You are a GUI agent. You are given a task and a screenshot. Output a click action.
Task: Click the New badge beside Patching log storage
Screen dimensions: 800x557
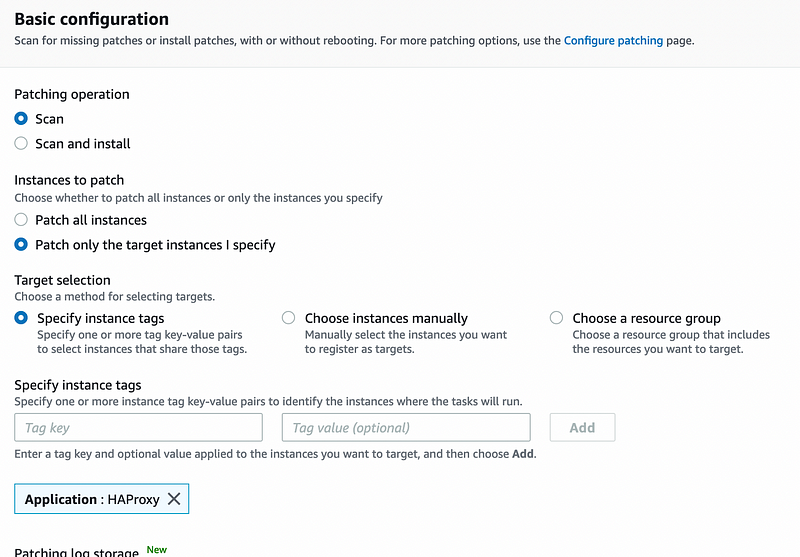point(157,549)
